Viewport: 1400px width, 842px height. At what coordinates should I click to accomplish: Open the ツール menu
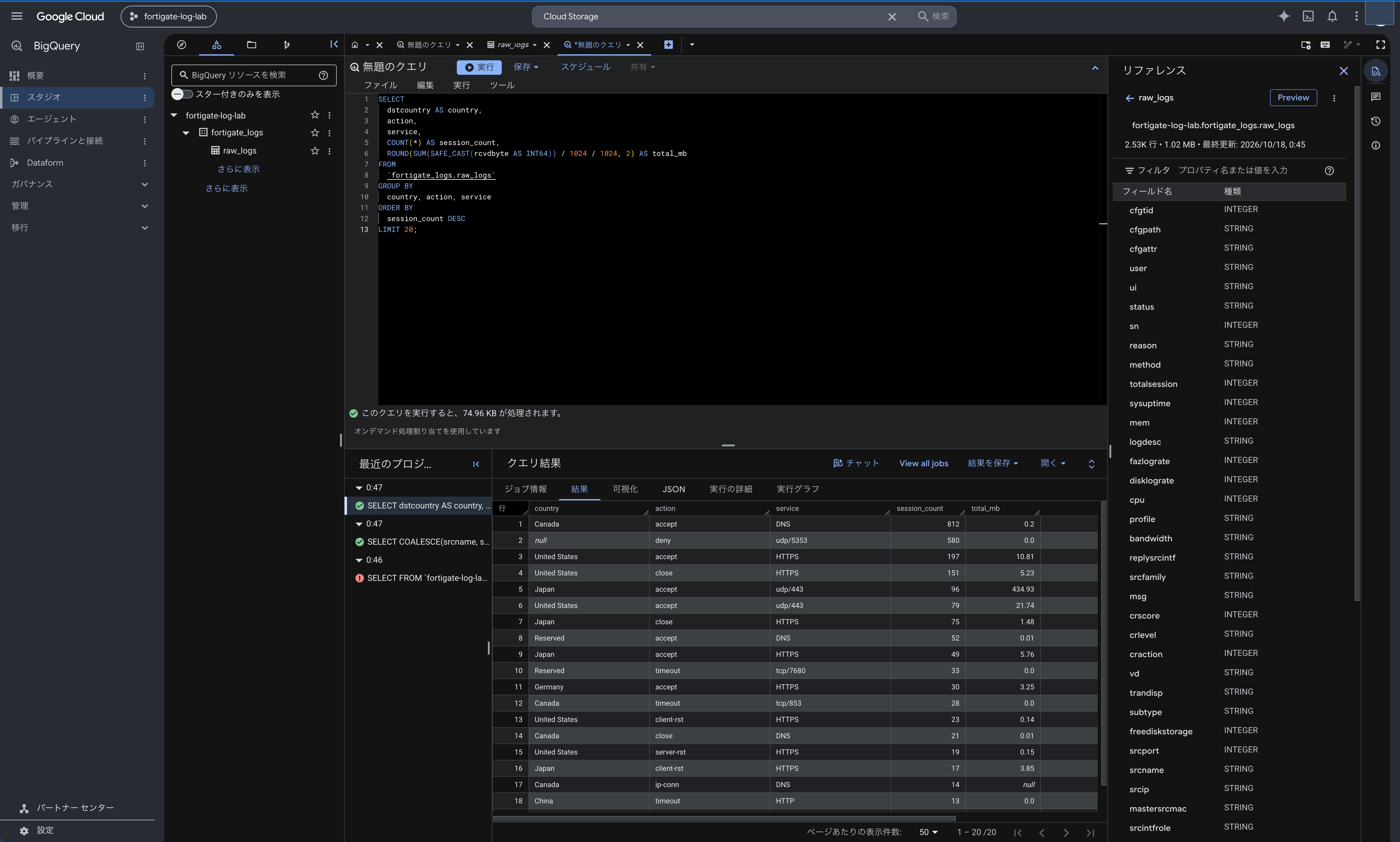(x=502, y=85)
